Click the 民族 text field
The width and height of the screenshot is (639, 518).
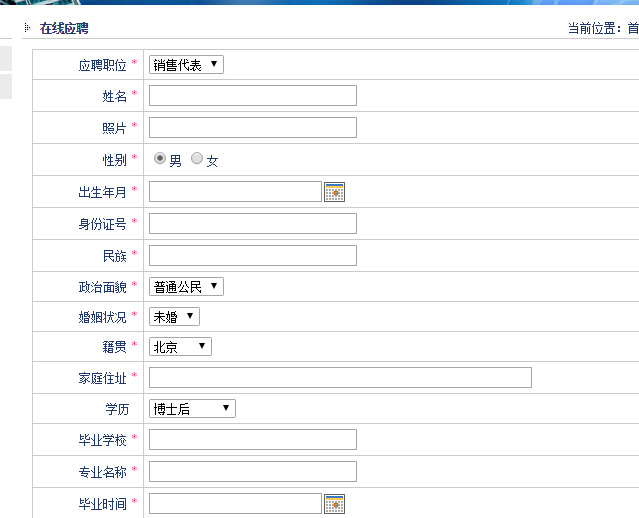point(252,255)
